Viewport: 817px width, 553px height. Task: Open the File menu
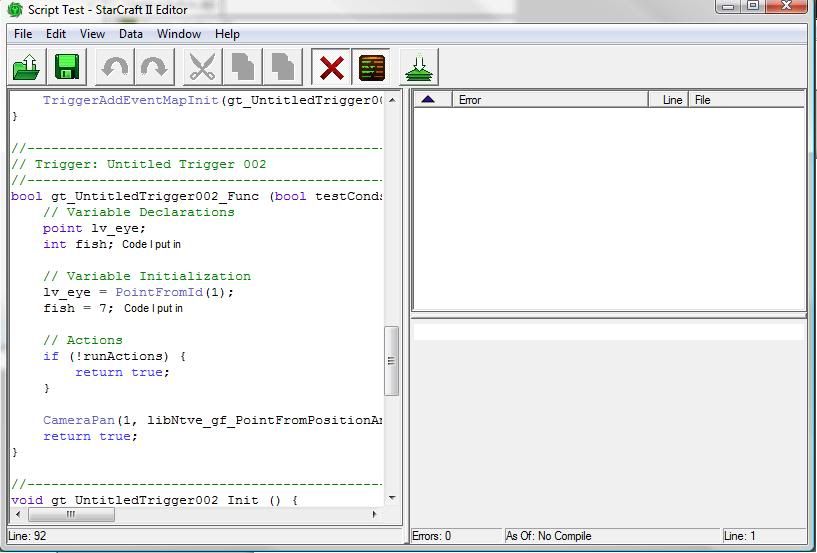(x=23, y=34)
